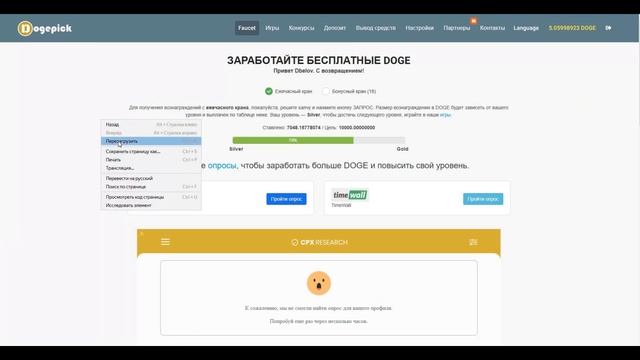Choose Назад in context menu
The width and height of the screenshot is (640, 360).
tap(151, 124)
